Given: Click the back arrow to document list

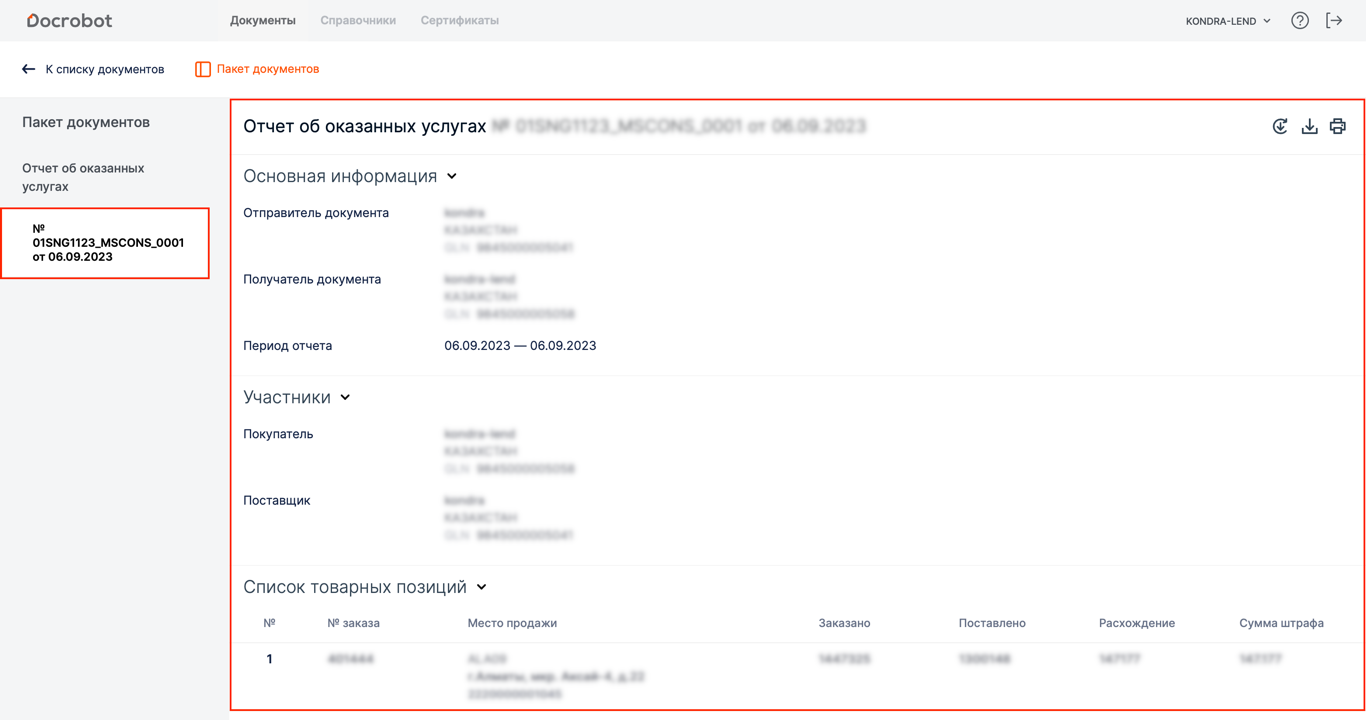Looking at the screenshot, I should click(29, 69).
